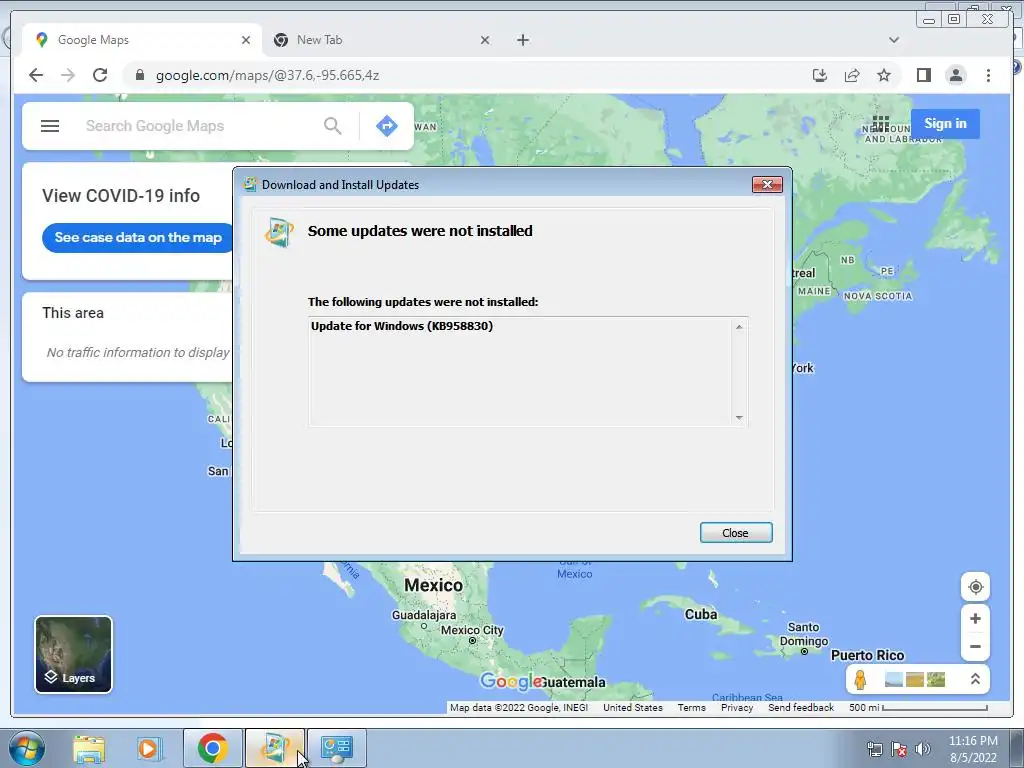Click the network tray icon
Screen dimensions: 1024x768
(x=874, y=749)
